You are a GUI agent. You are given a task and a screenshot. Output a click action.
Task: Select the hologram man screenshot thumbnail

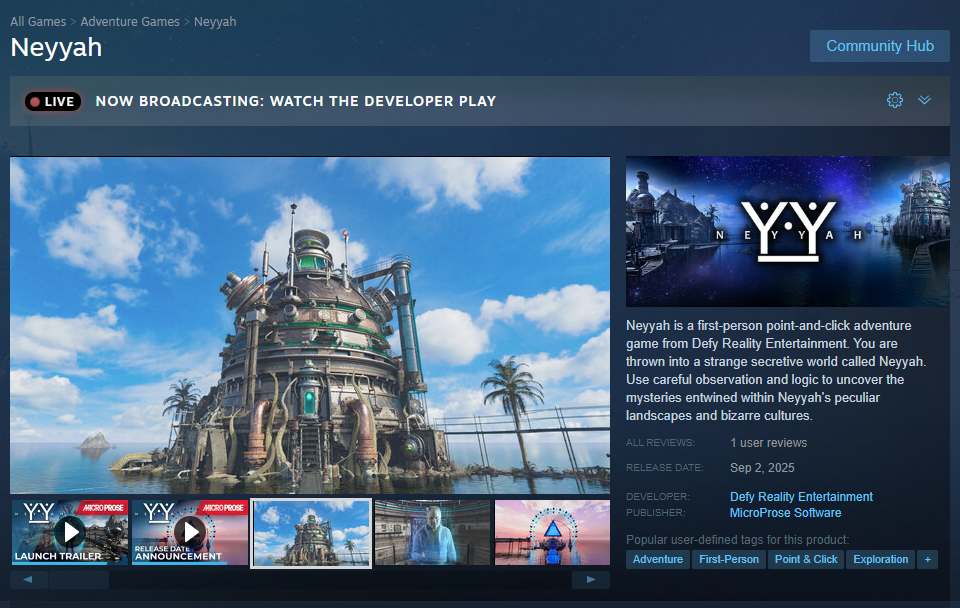tap(432, 532)
